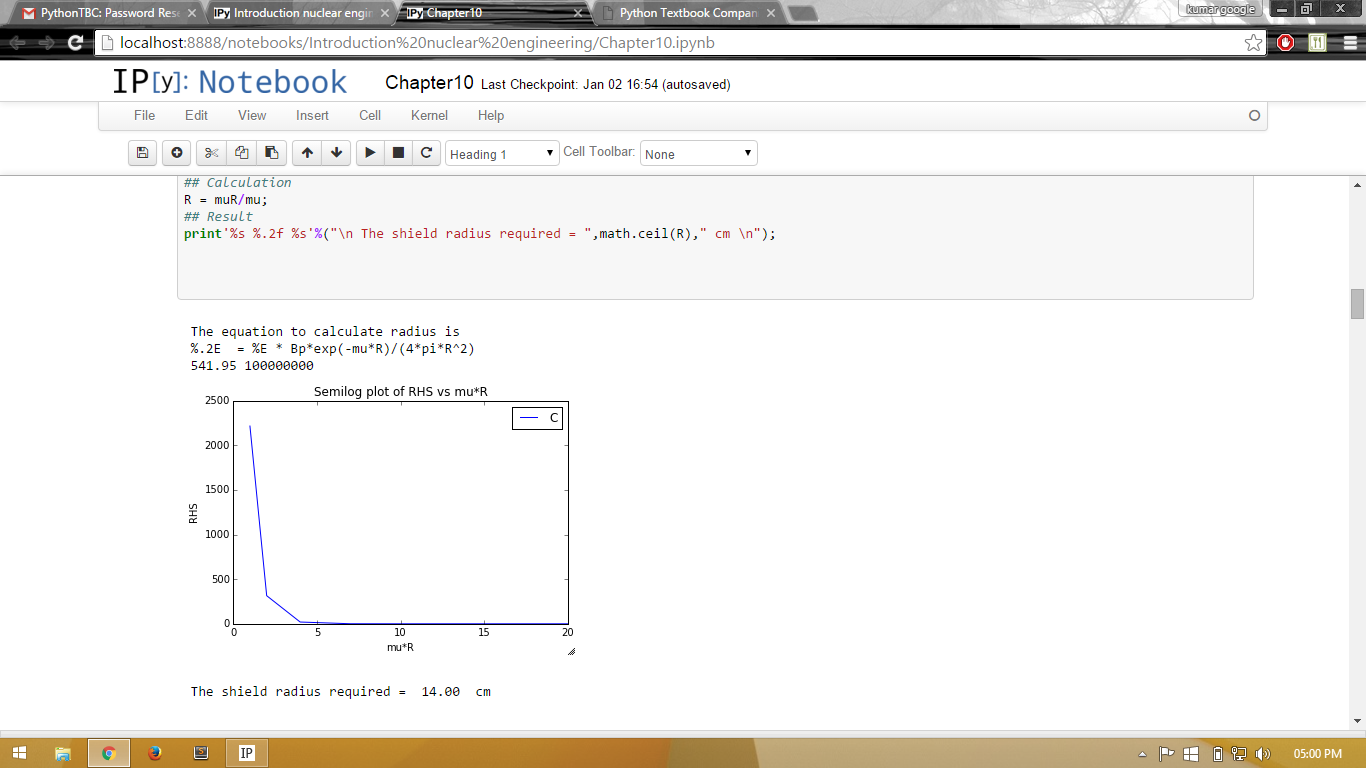Move the cell up with arrow icon
Screen dimensions: 1366x768
[307, 153]
